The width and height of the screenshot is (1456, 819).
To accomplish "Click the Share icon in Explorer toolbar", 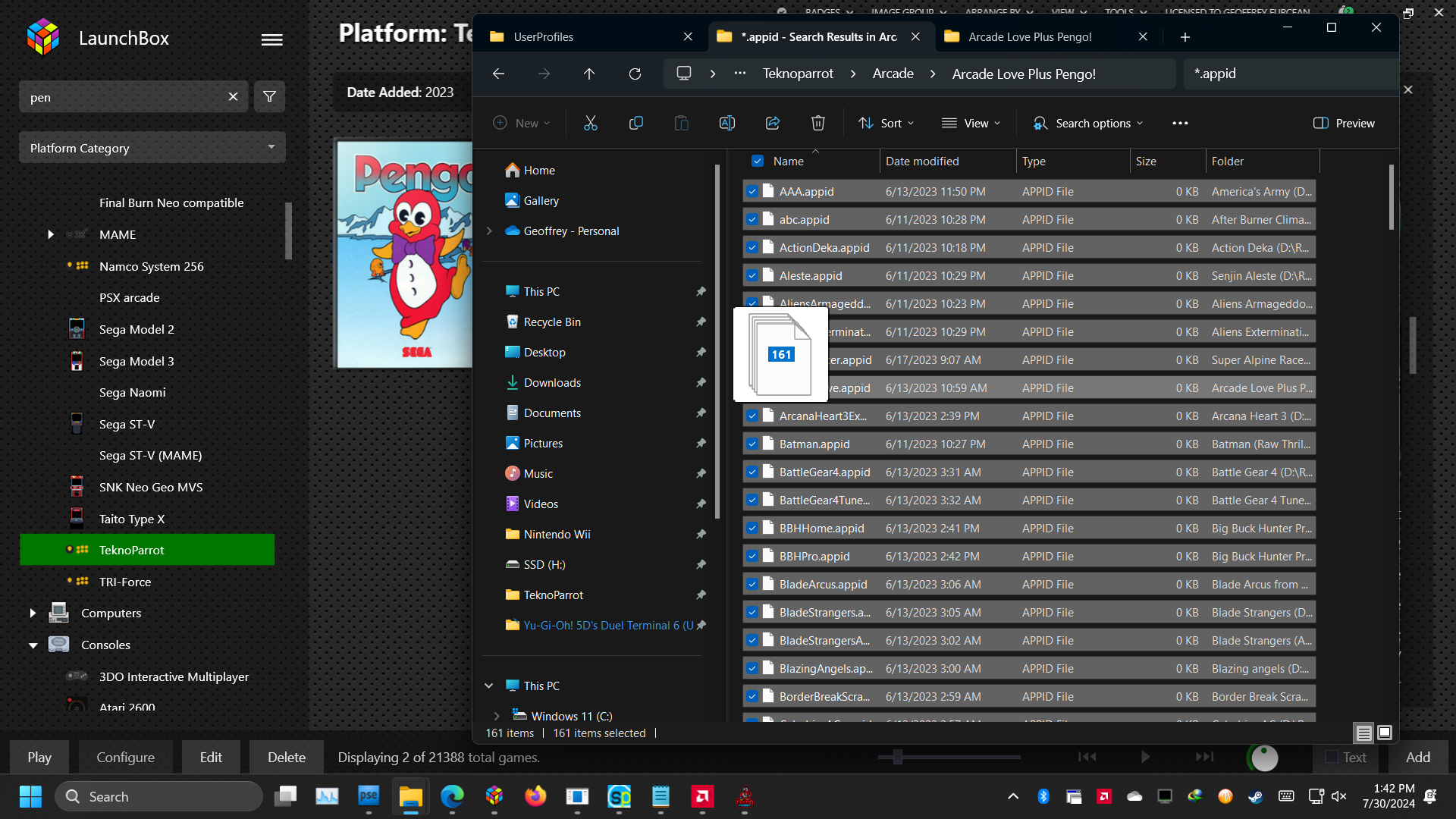I will point(772,123).
